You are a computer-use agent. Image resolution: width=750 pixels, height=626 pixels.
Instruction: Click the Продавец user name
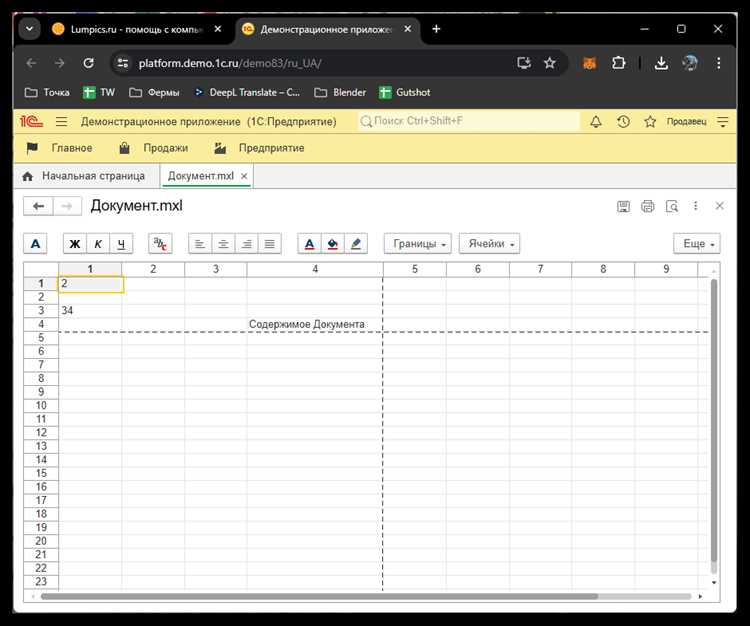[x=686, y=121]
